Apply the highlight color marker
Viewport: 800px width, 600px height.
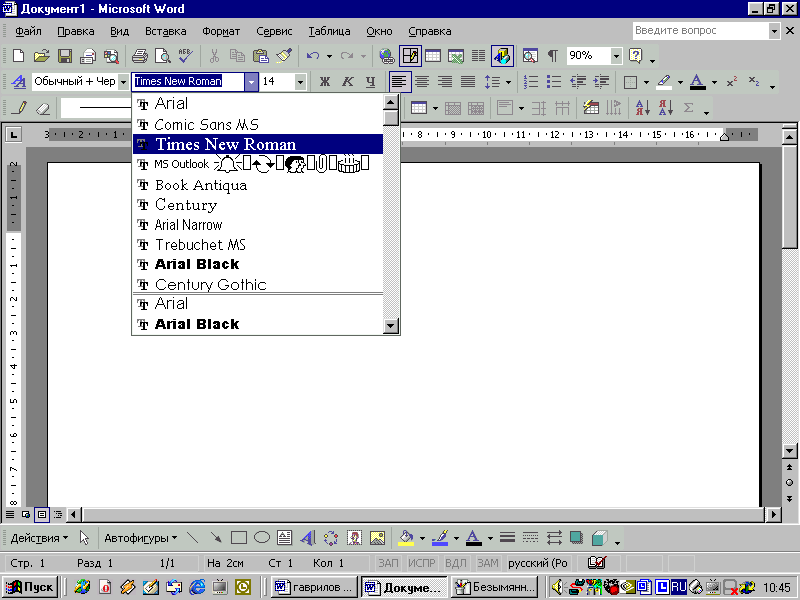pyautogui.click(x=664, y=82)
